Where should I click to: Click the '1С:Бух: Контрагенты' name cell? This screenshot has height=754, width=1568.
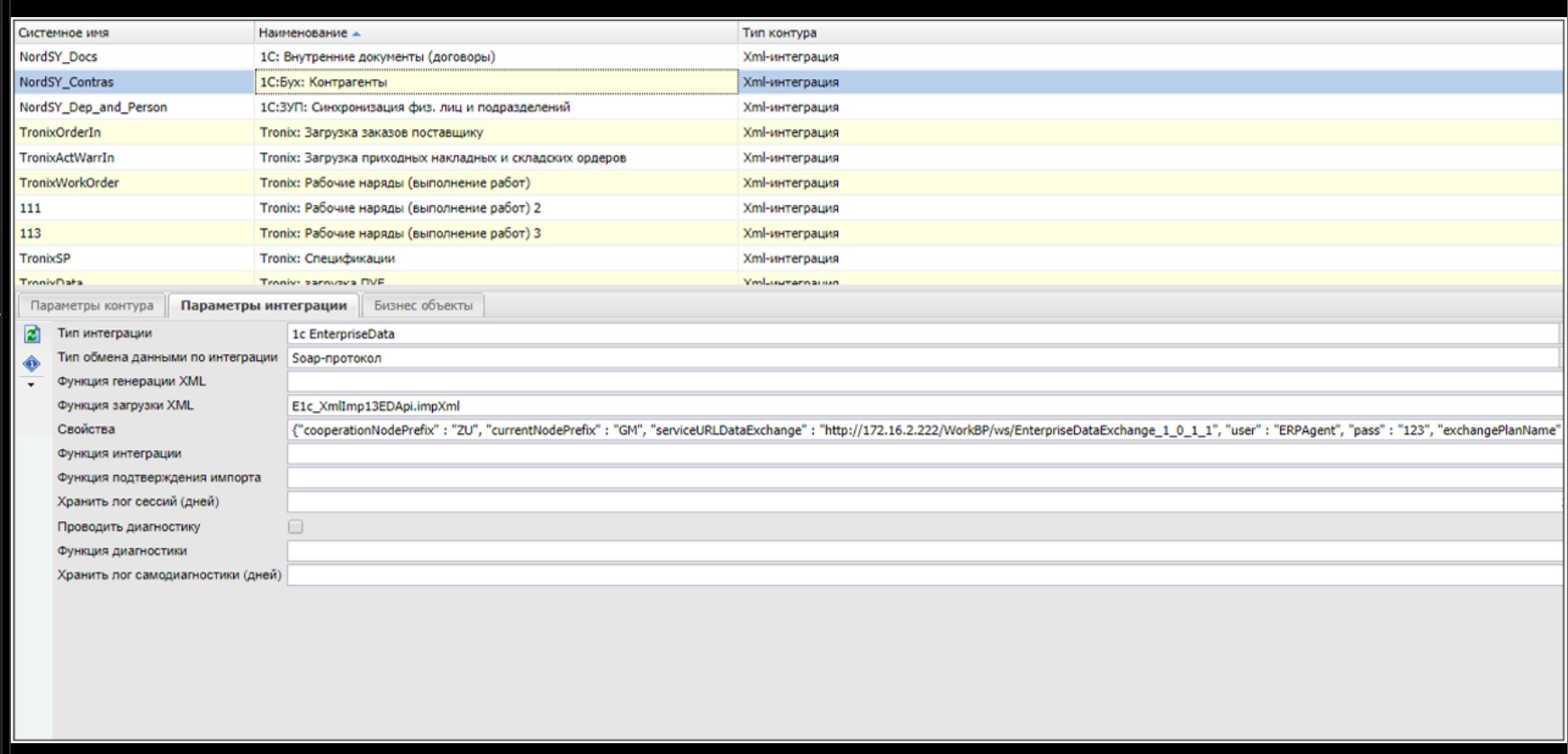pyautogui.click(x=495, y=82)
